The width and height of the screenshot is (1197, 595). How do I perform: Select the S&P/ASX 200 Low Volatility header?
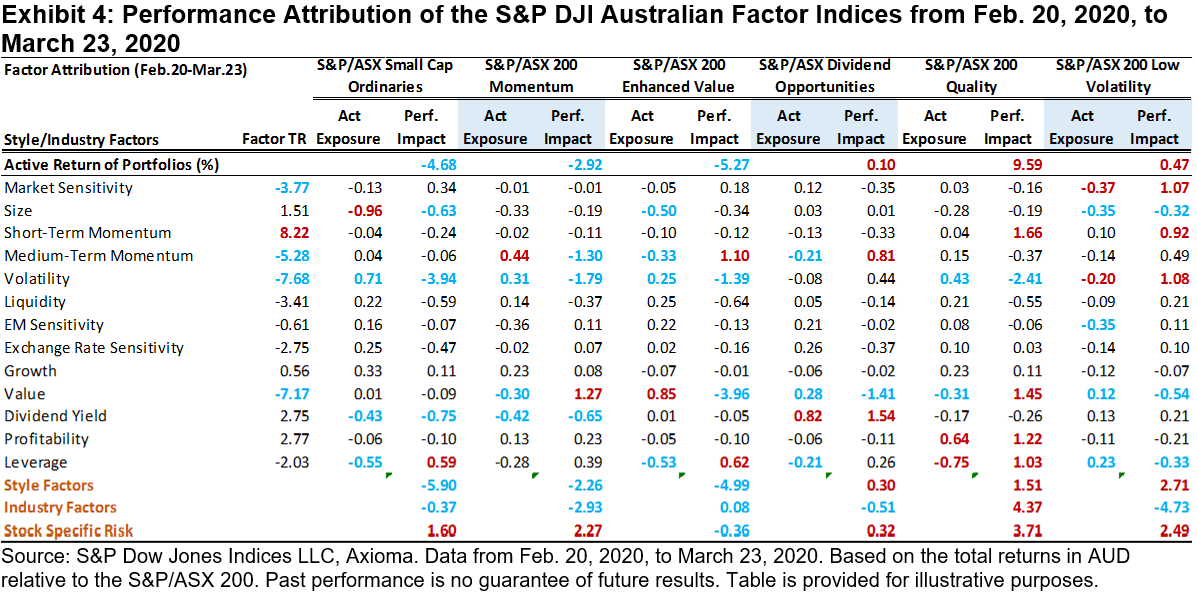[1116, 75]
